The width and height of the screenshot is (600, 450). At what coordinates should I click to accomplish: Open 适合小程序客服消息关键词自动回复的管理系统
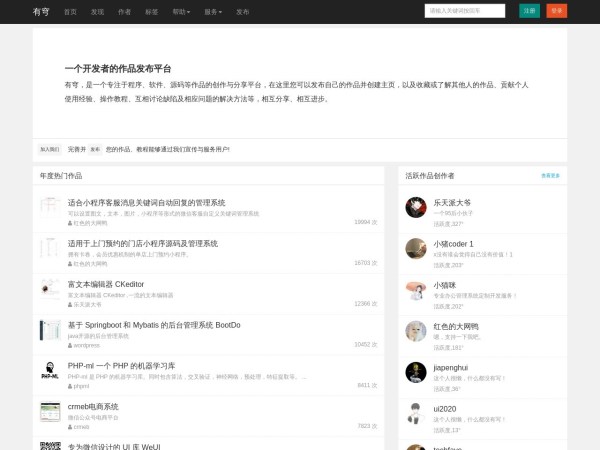pos(147,202)
